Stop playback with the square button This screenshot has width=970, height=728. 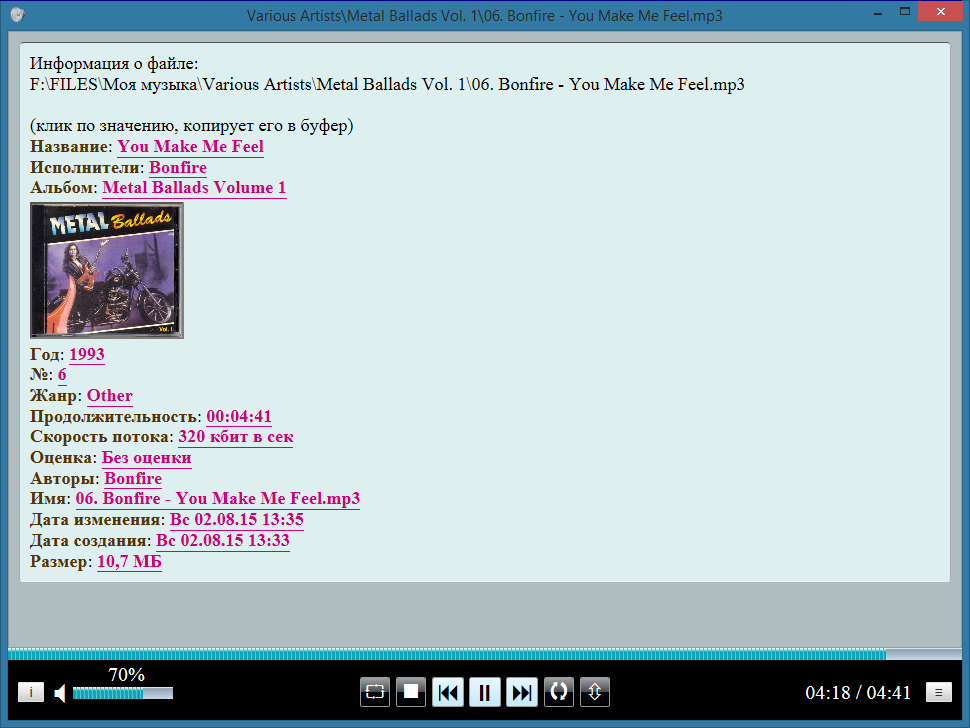coord(411,692)
